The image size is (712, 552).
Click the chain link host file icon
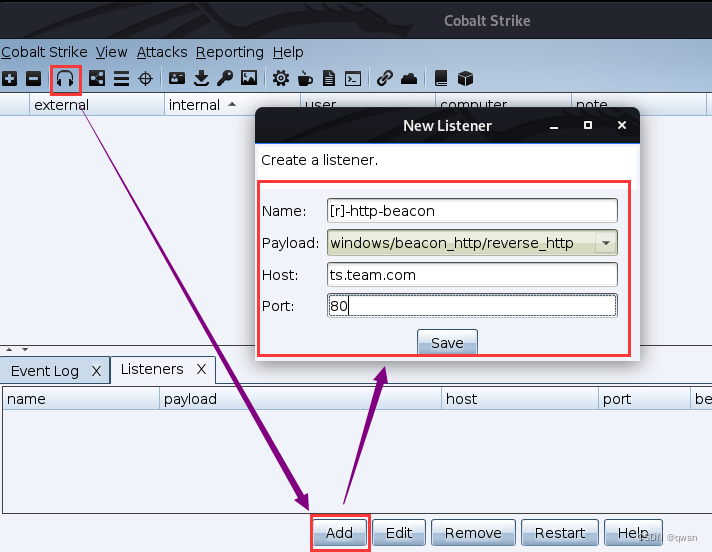pos(385,79)
